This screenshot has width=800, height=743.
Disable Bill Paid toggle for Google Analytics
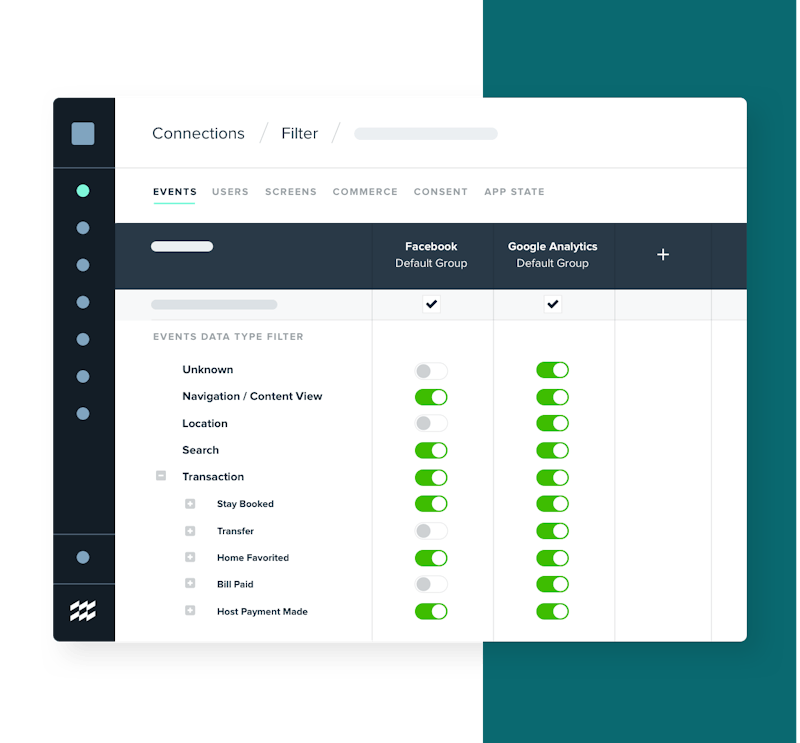553,584
